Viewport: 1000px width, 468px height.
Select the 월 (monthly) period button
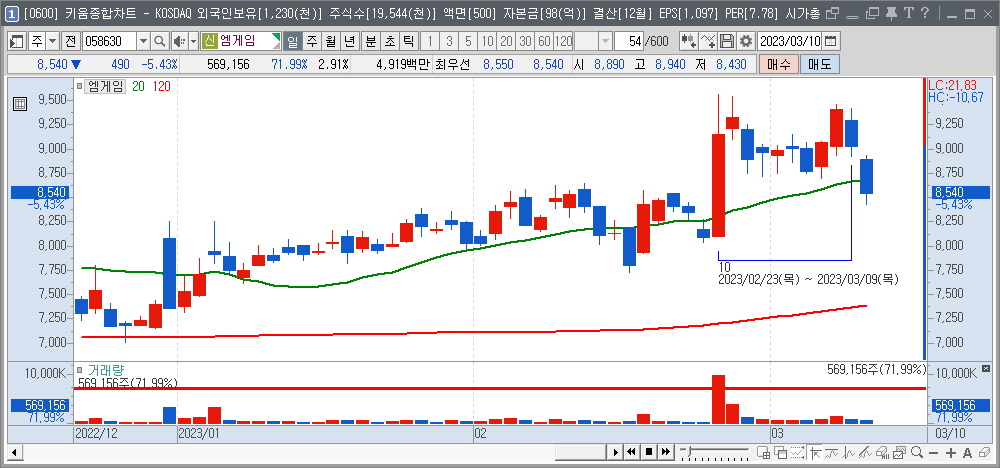(x=330, y=42)
